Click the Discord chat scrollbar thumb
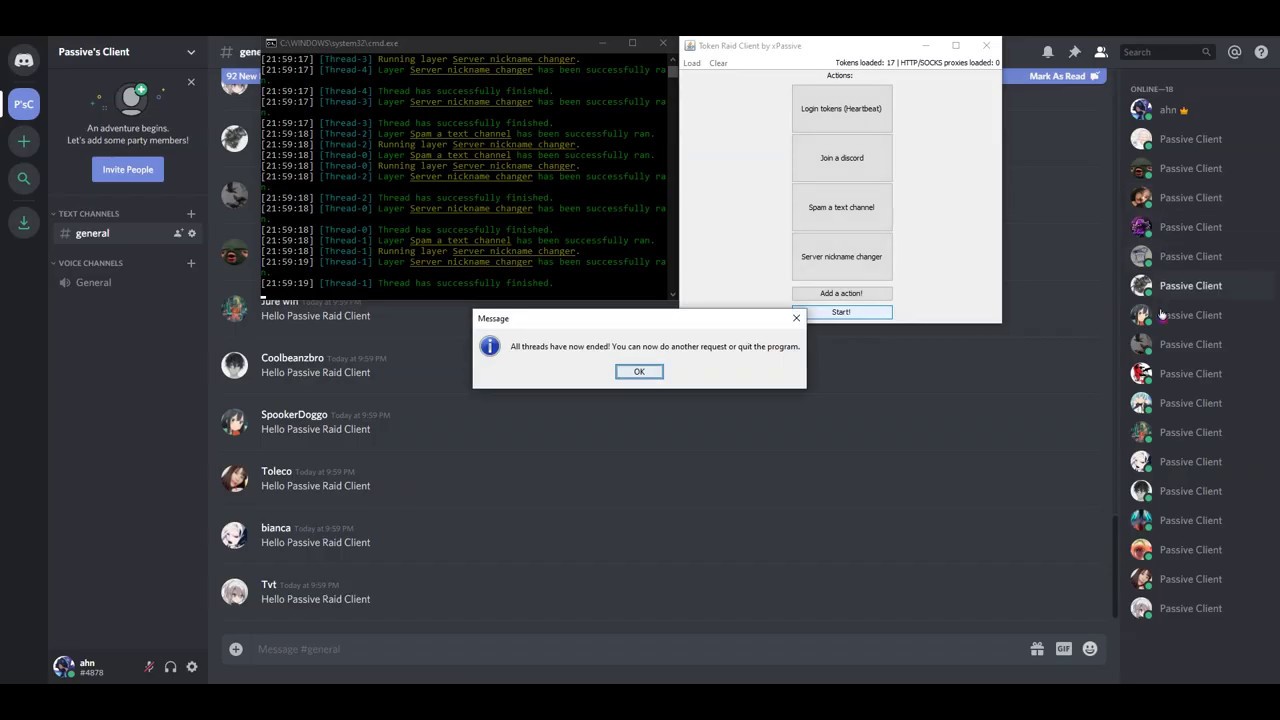The height and width of the screenshot is (720, 1280). coord(1115,565)
